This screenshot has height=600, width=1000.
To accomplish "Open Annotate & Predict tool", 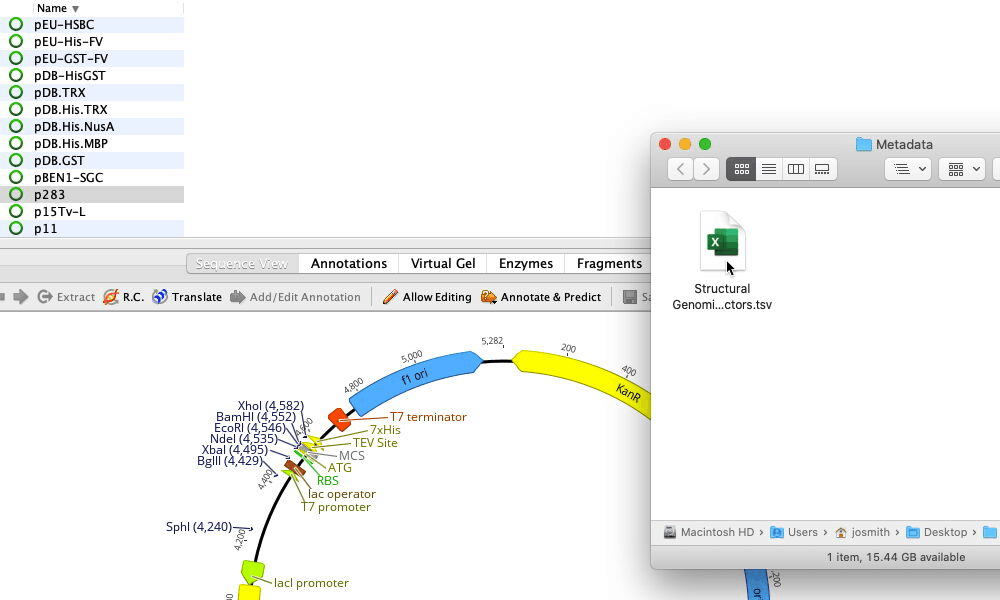I will 489,297.
